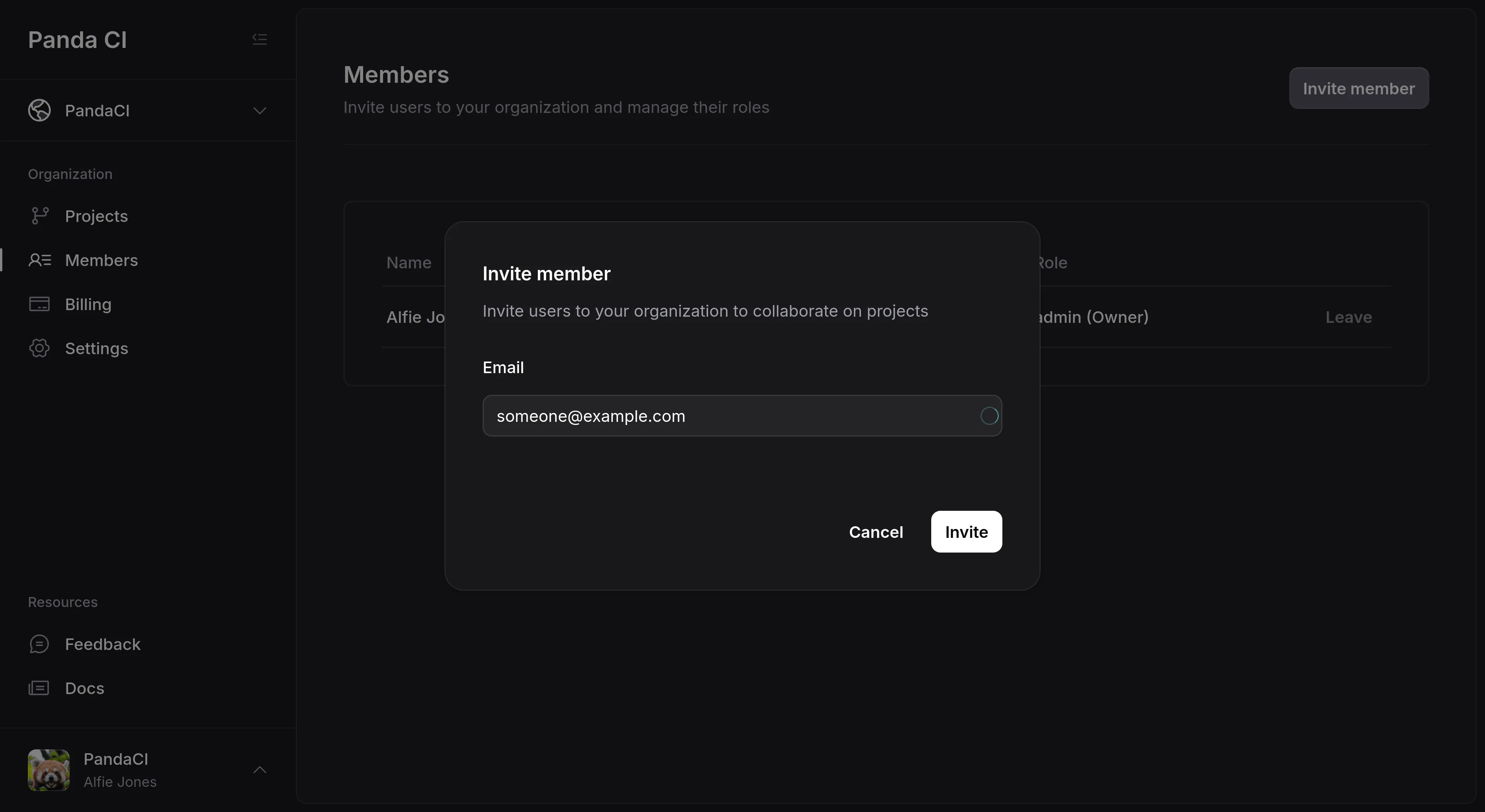
Task: Open Settings via the gear icon
Action: tap(39, 348)
